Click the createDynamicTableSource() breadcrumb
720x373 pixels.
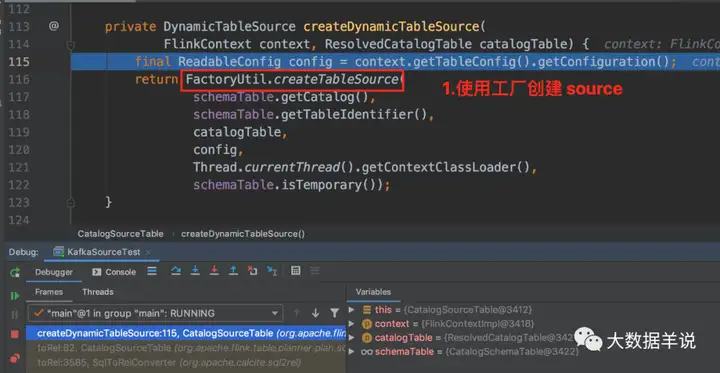pyautogui.click(x=243, y=234)
